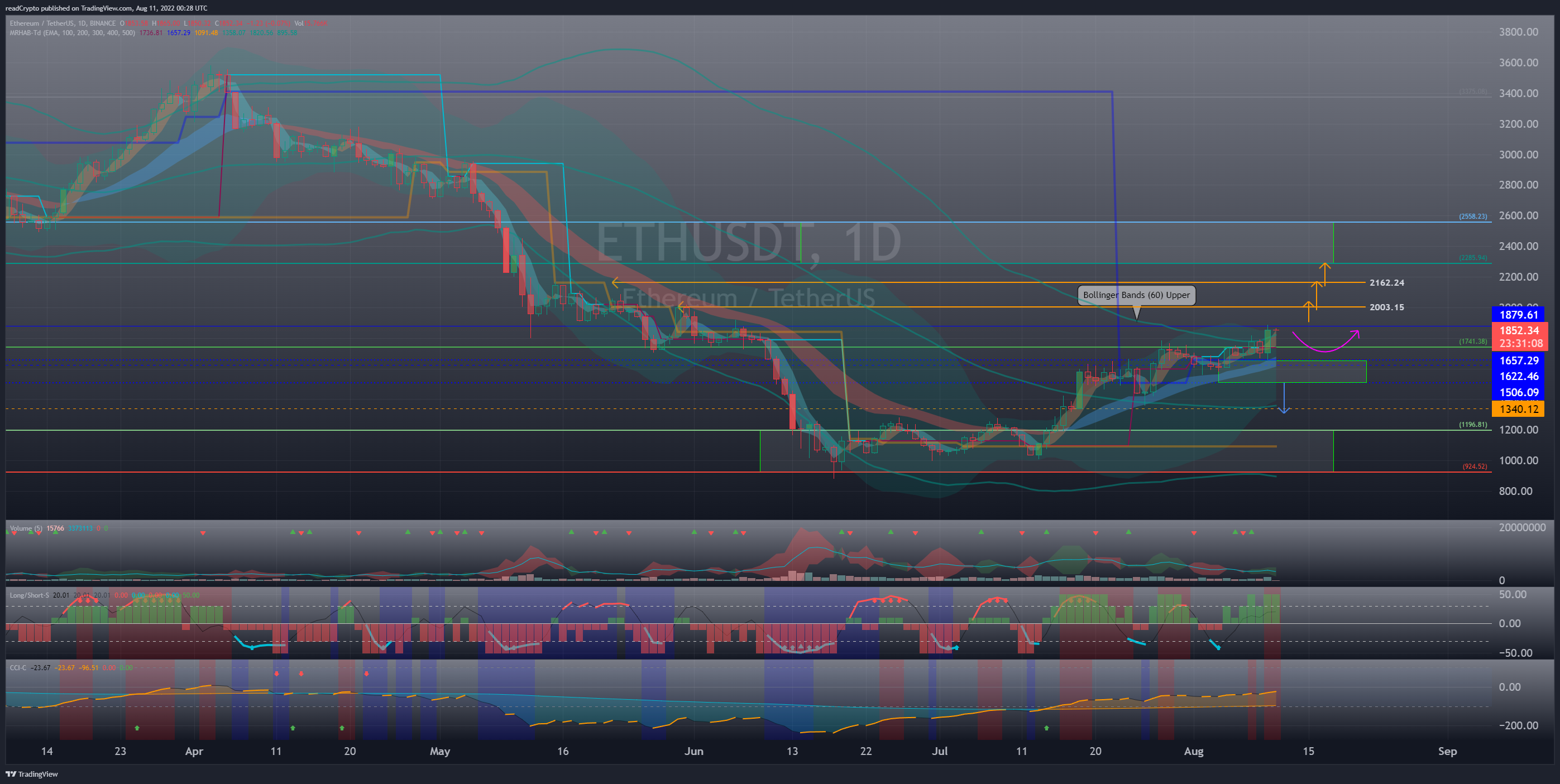Click the 1200.00 price axis tick
Image resolution: width=1560 pixels, height=784 pixels.
1518,430
